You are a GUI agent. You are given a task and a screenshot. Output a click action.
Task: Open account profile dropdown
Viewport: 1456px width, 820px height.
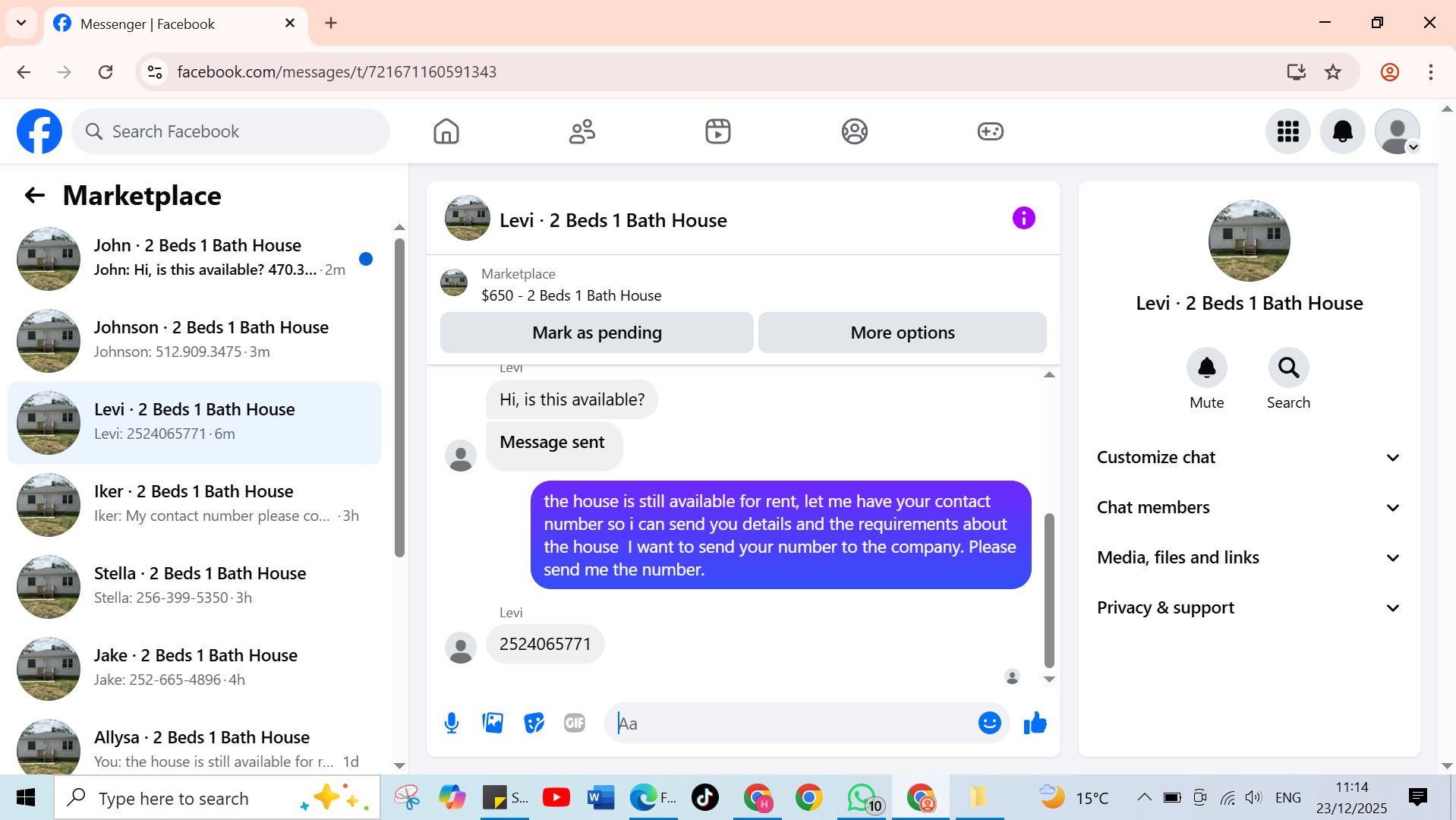1398,131
